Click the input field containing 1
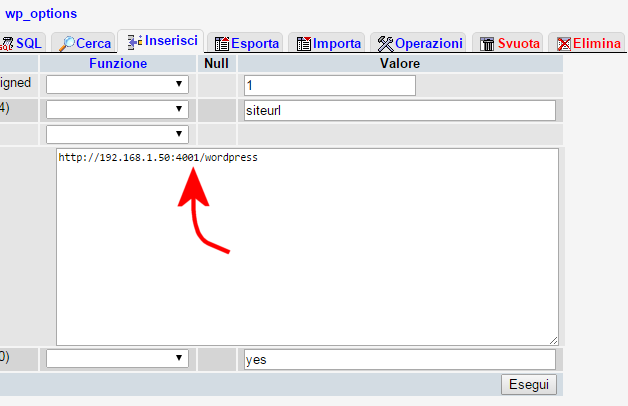Image resolution: width=628 pixels, height=406 pixels. click(330, 85)
